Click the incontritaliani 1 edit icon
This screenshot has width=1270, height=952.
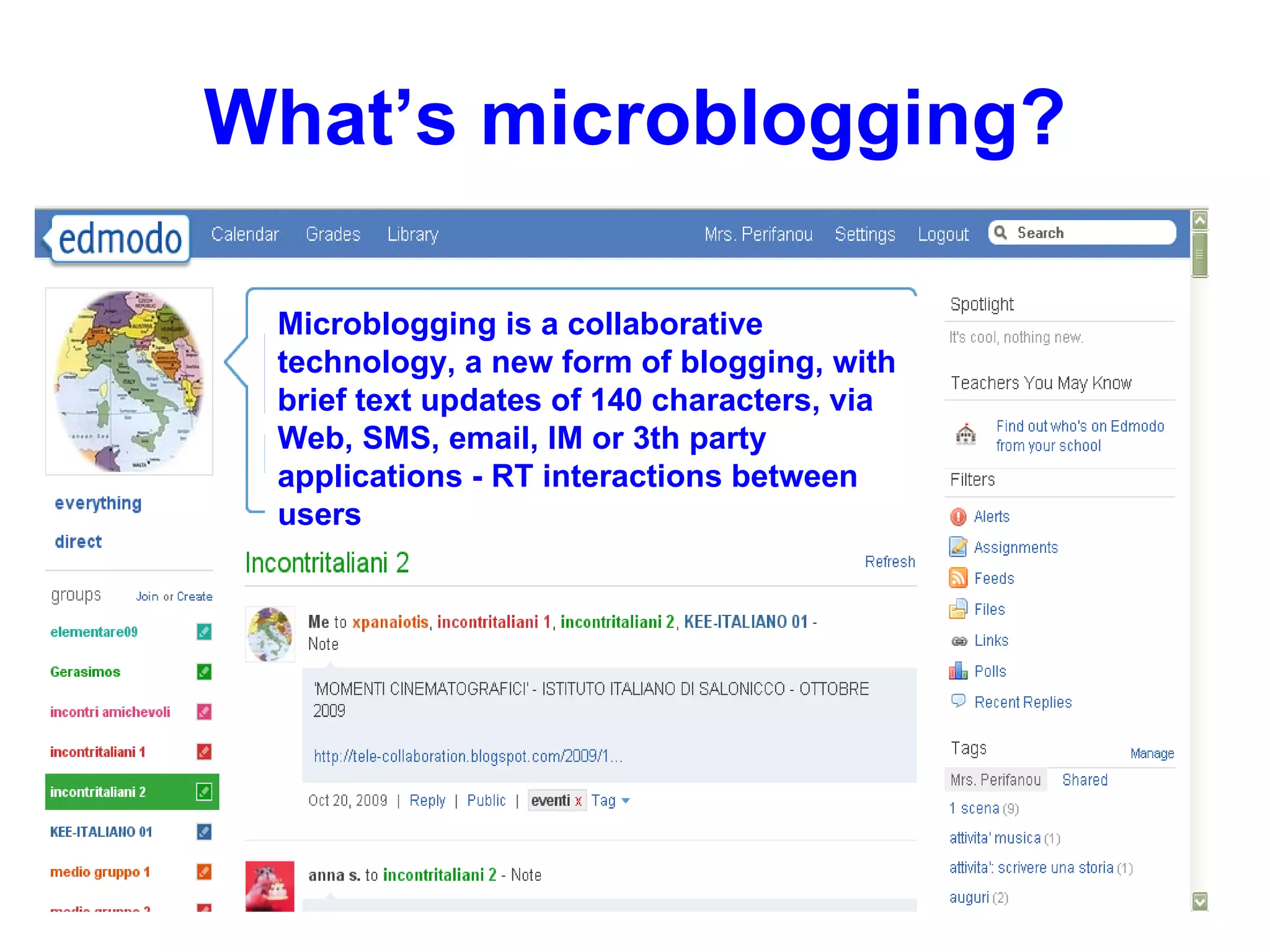(204, 752)
